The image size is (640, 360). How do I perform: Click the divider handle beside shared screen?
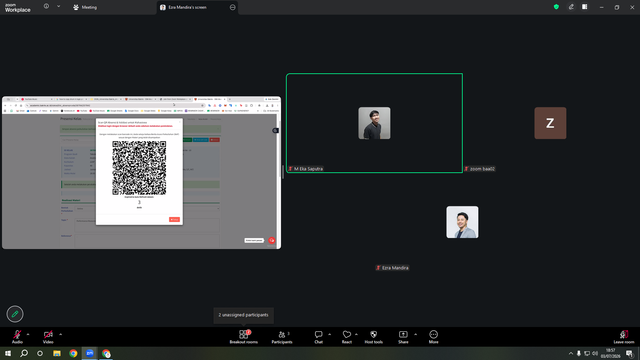283,172
